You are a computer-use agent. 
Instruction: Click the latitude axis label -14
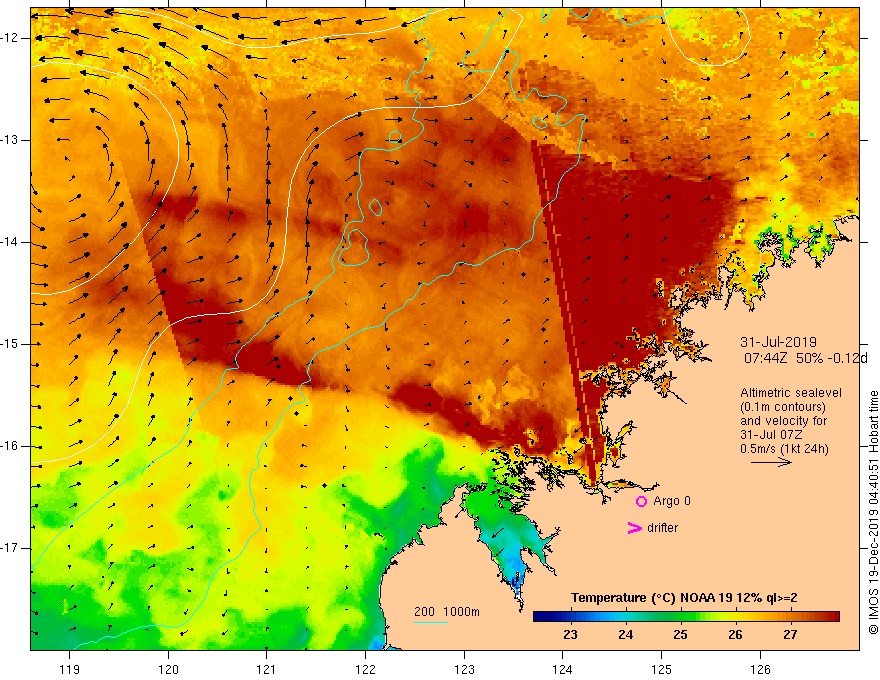pyautogui.click(x=10, y=242)
